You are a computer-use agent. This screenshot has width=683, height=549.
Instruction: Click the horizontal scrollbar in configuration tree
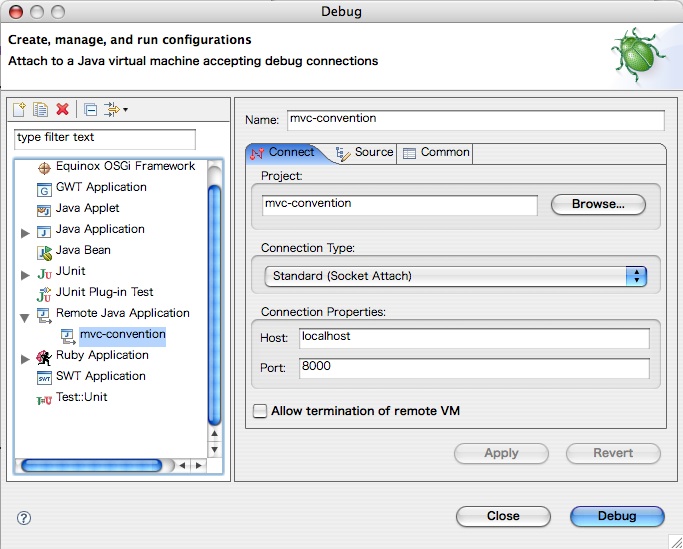pyautogui.click(x=97, y=465)
